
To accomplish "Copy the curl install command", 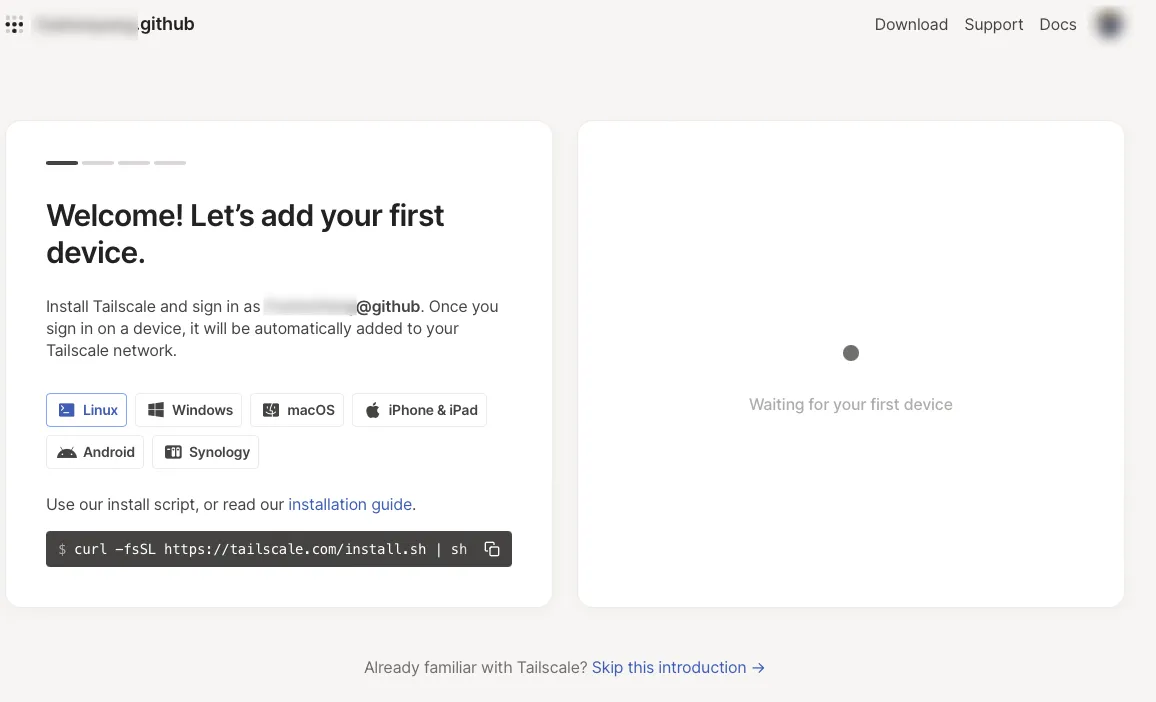I will 492,549.
